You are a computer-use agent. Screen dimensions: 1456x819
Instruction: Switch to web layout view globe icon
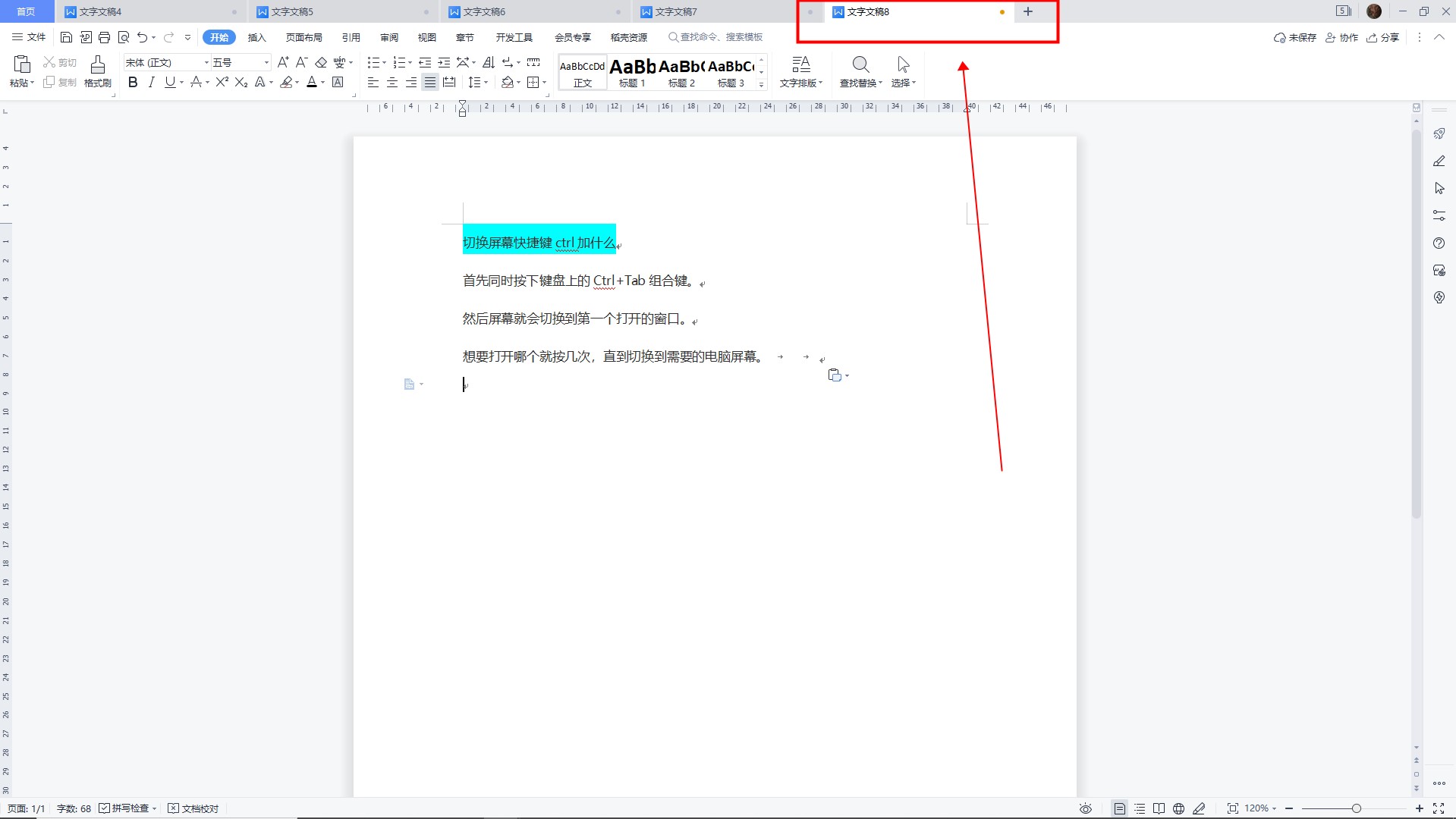1178,808
